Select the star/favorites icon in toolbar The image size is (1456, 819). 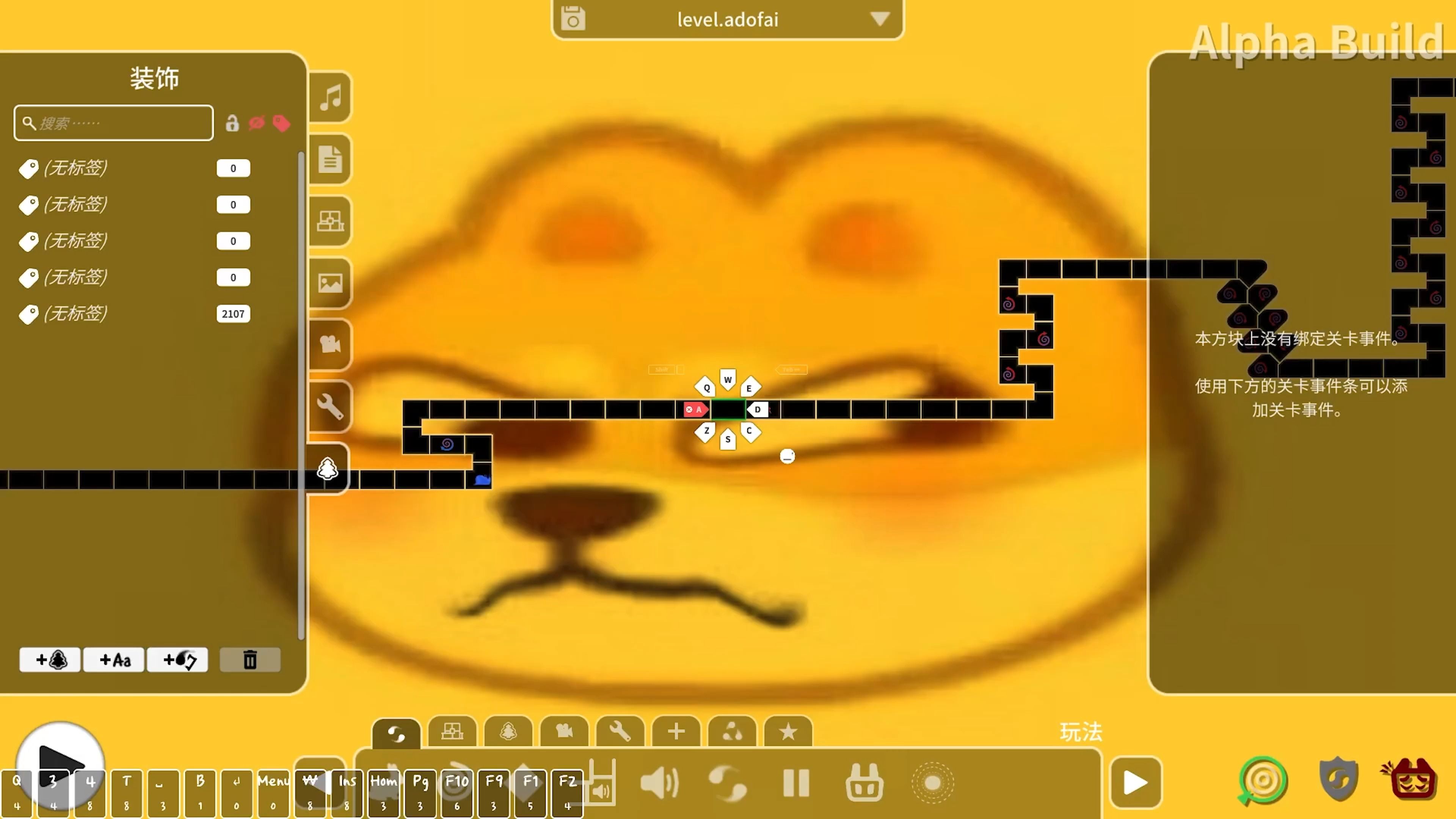[789, 731]
